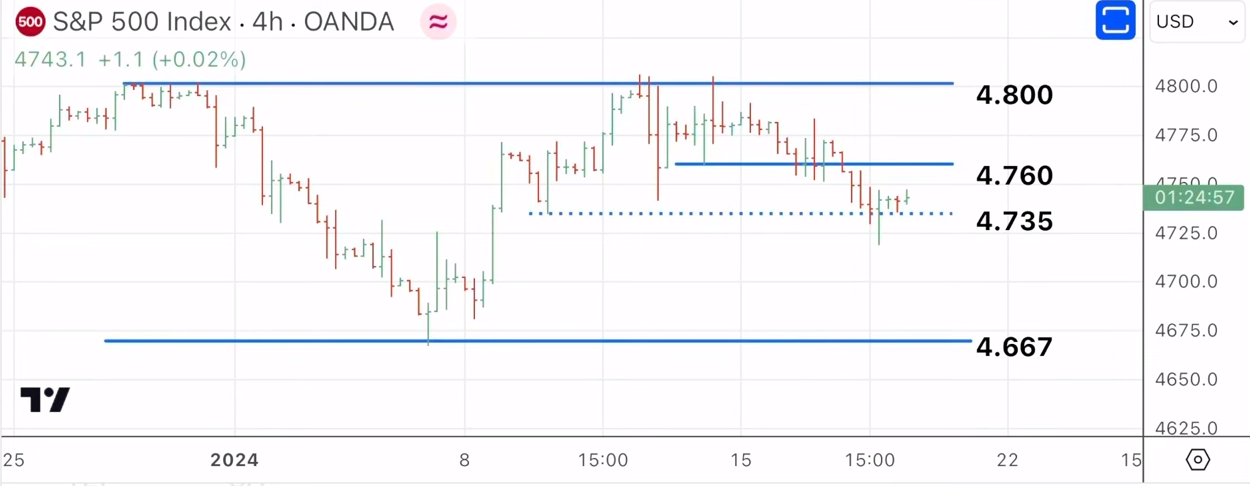The image size is (1250, 486).
Task: Click the 2024 date axis label
Action: tap(234, 460)
